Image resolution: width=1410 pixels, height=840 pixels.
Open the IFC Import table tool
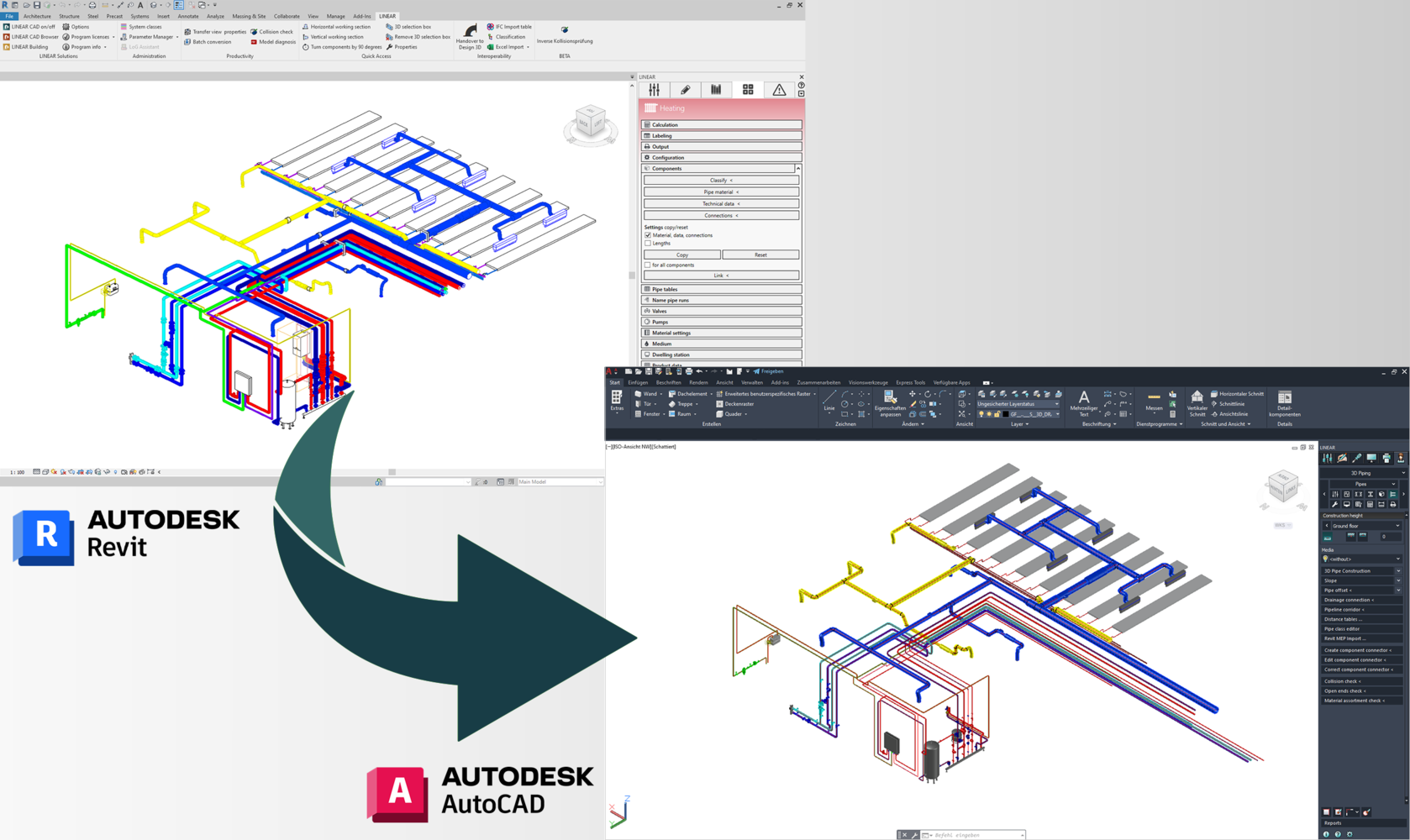491,27
